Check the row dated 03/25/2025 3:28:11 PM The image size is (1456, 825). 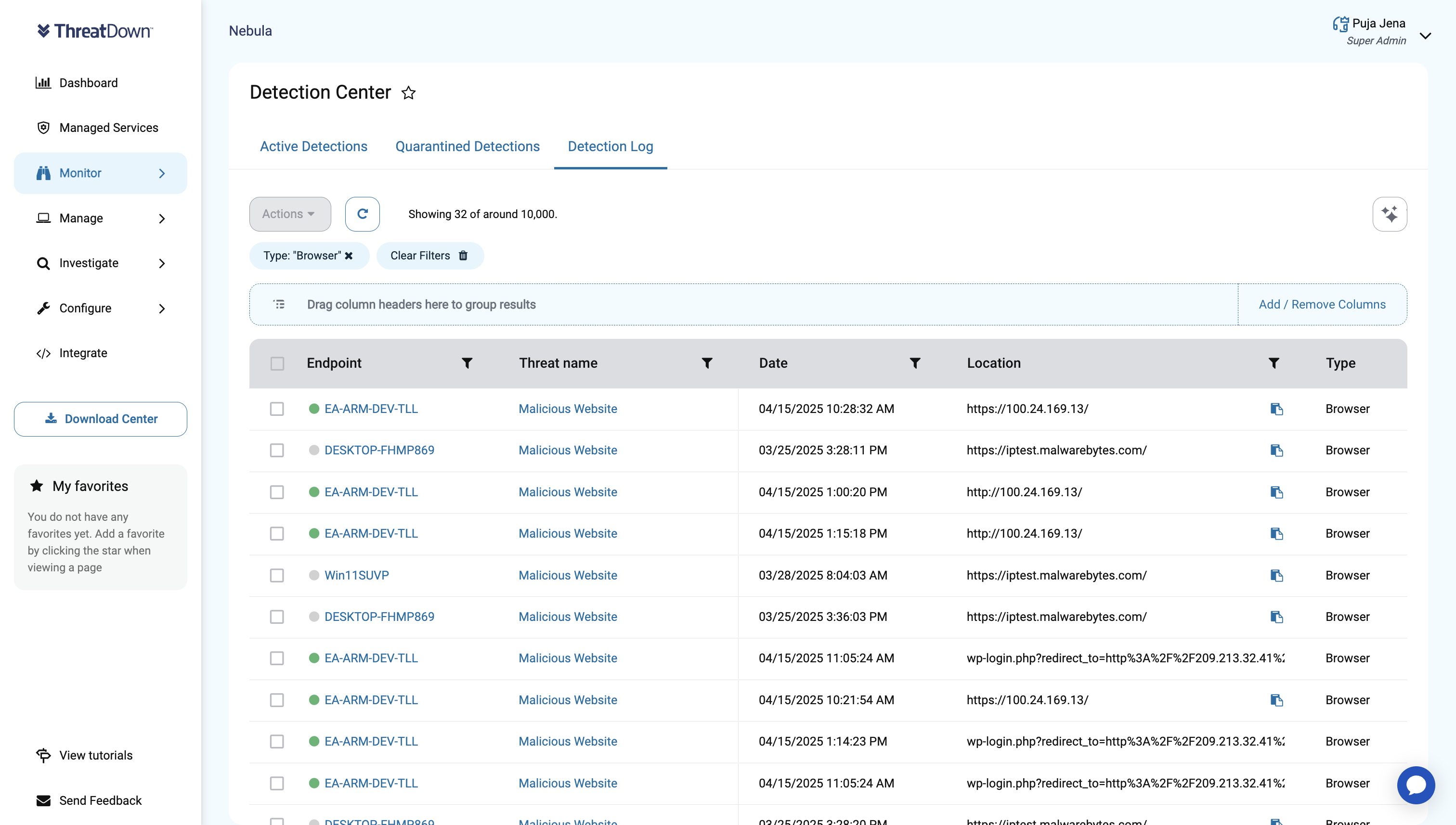[276, 451]
